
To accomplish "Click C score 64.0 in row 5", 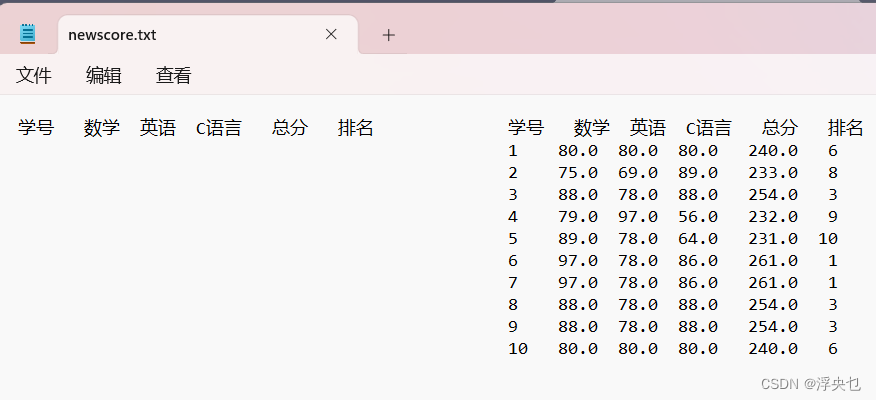I will tap(698, 239).
